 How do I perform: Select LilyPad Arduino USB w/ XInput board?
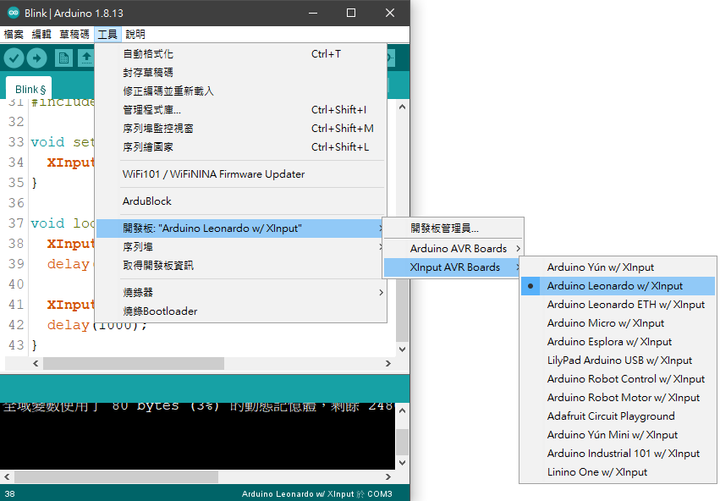[618, 360]
